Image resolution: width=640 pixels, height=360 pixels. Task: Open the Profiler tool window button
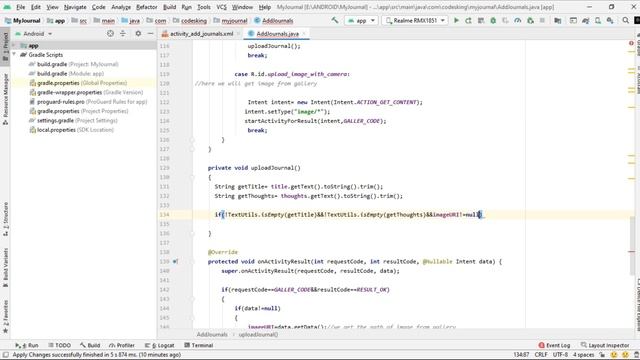coord(122,345)
